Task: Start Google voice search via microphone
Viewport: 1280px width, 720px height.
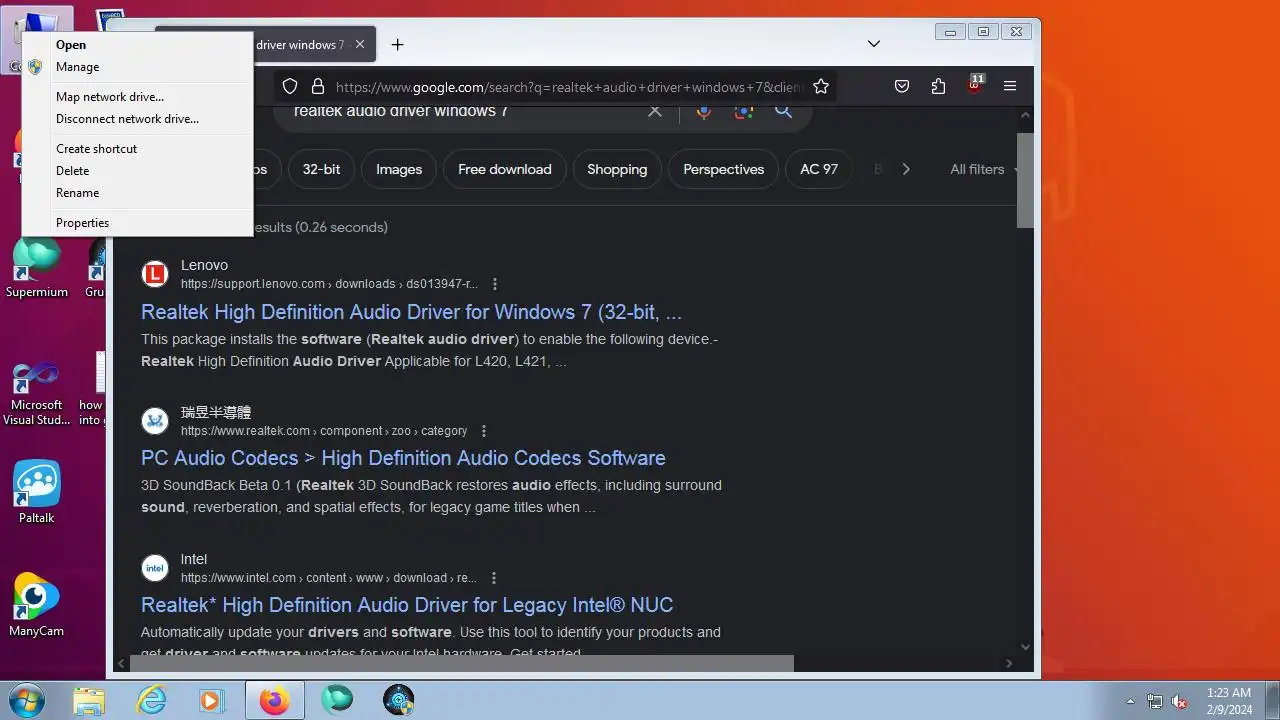Action: click(704, 111)
